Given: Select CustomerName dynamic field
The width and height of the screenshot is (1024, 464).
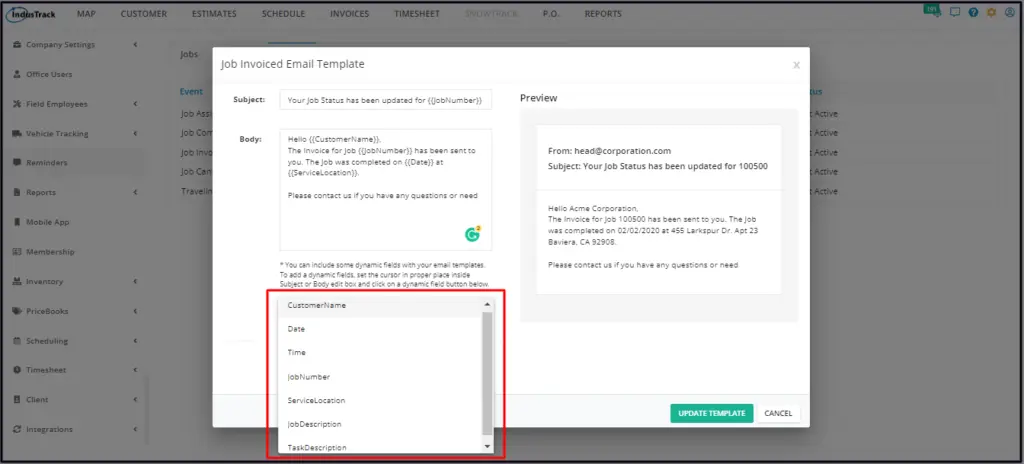Looking at the screenshot, I should pos(380,305).
